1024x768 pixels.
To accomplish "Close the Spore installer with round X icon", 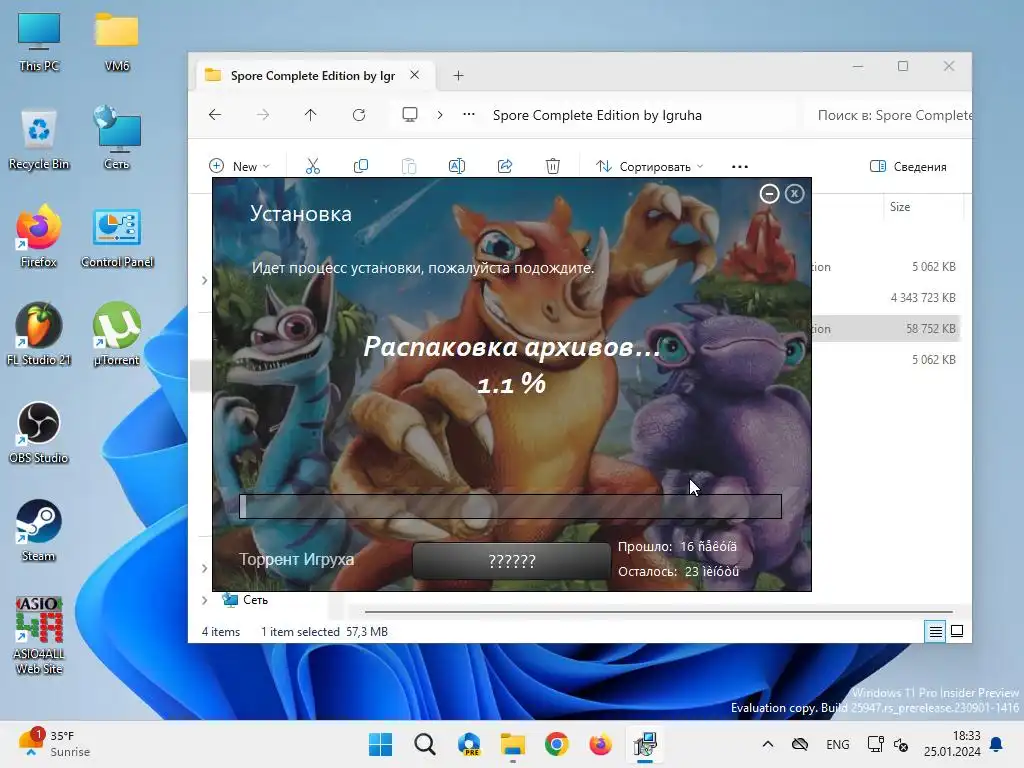I will coord(794,194).
